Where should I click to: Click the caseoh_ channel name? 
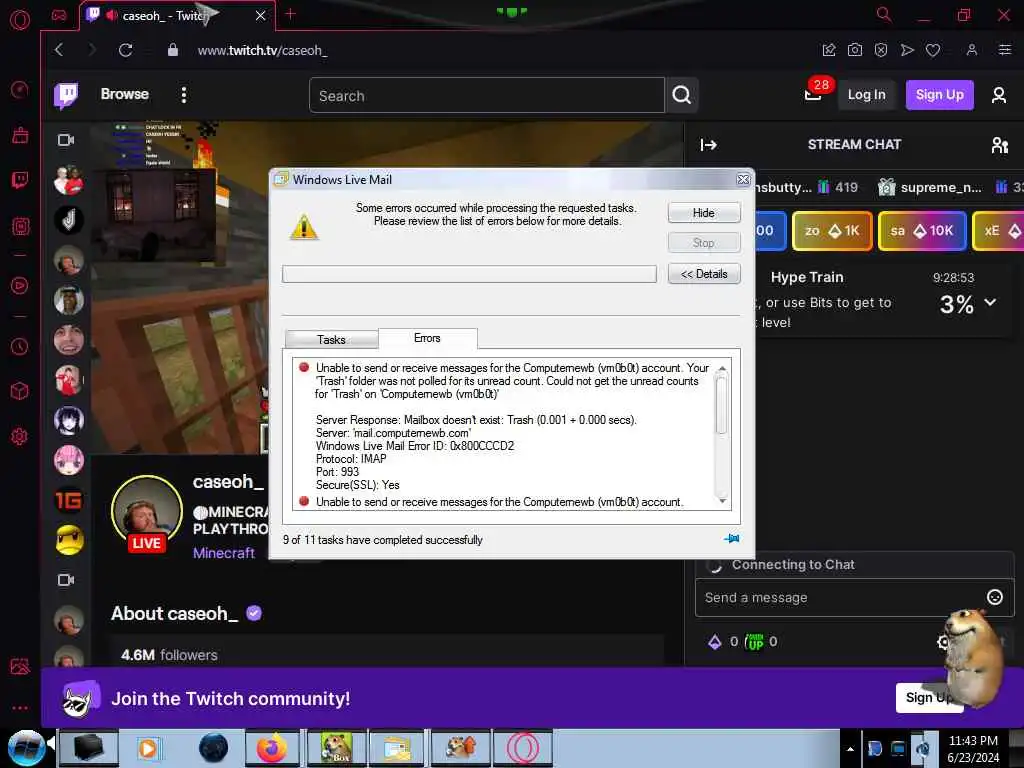point(228,482)
